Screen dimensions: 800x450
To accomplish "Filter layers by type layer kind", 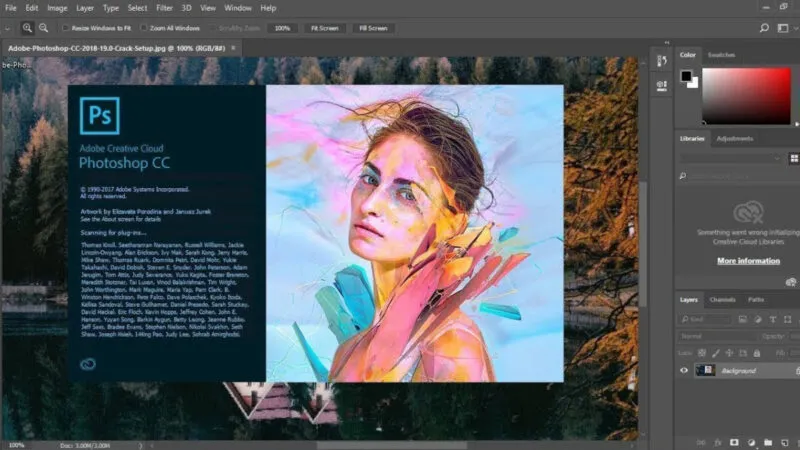I will click(772, 319).
